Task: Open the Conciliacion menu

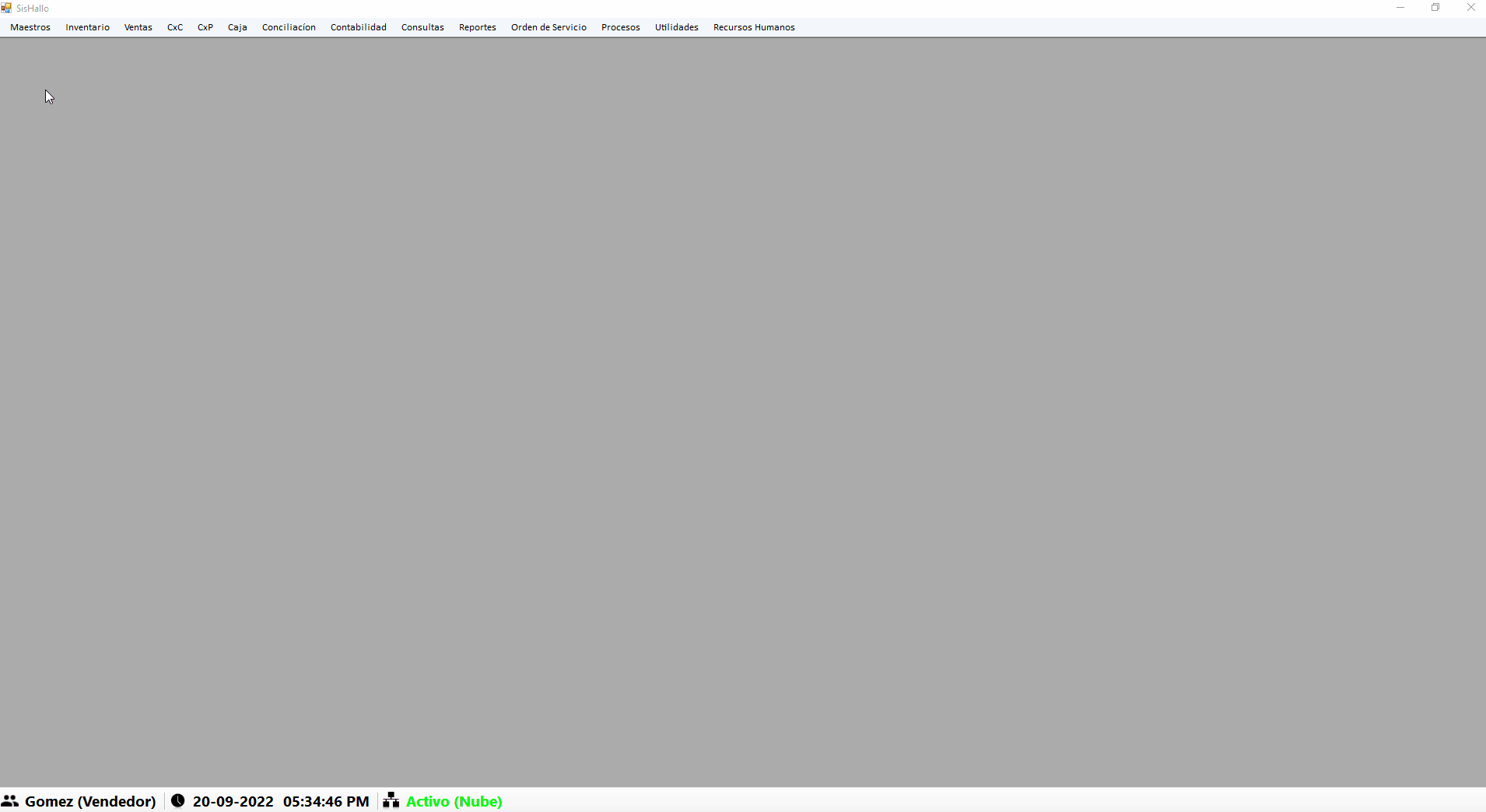Action: (289, 27)
